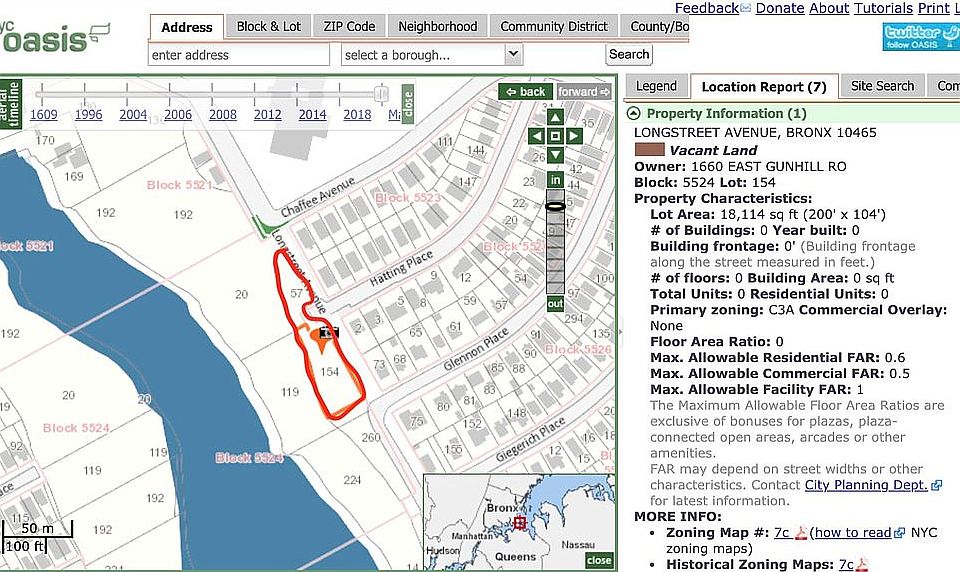960x572 pixels.
Task: Select aerial year 2012 on timeline
Action: tap(268, 115)
